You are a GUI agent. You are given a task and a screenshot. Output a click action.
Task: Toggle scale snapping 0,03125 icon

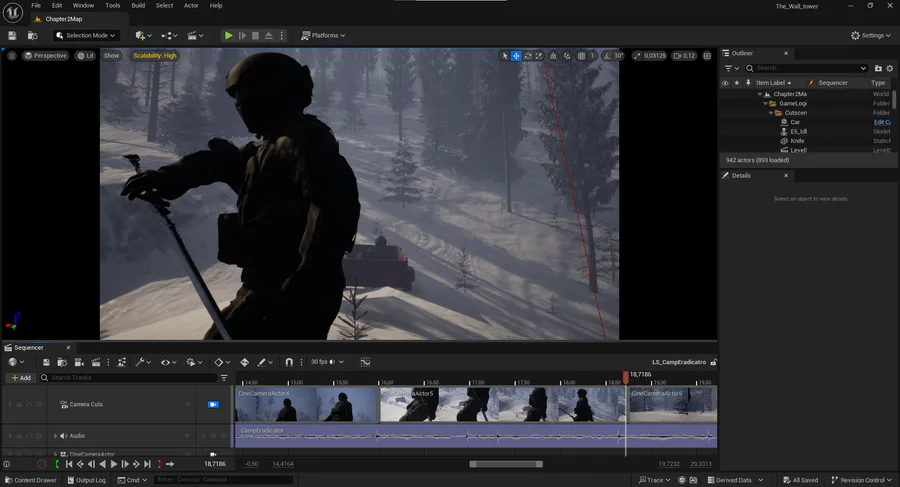(637, 56)
